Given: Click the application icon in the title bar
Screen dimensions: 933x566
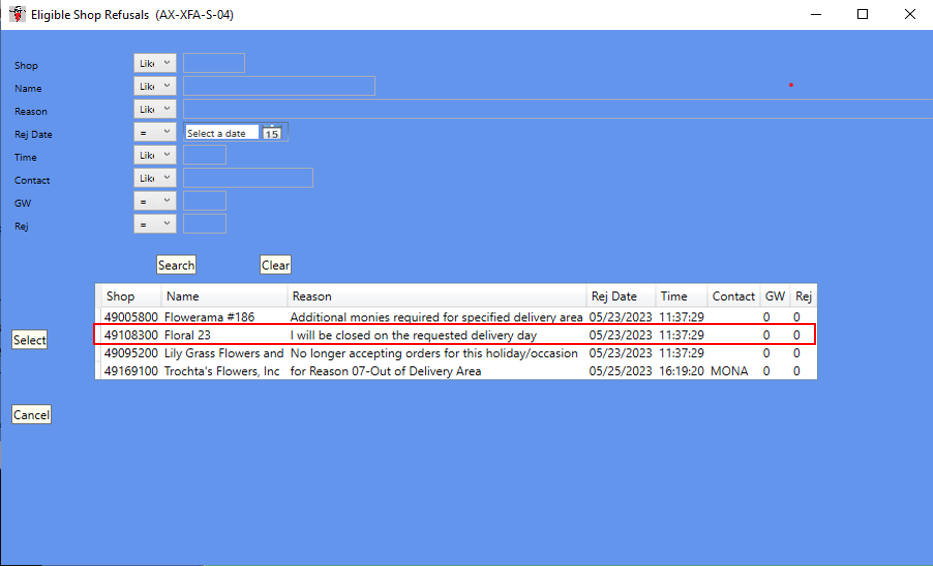Looking at the screenshot, I should click(x=17, y=14).
